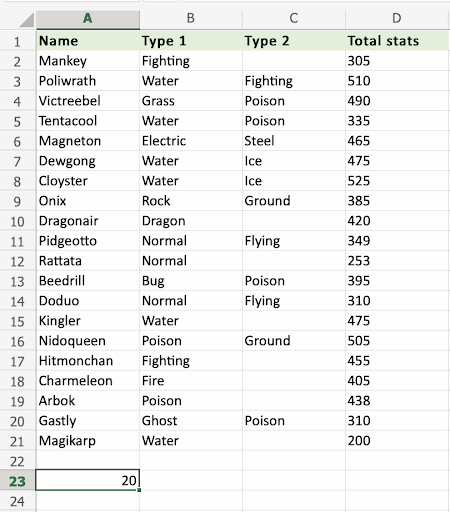Select Magikarp's total stats 200
This screenshot has width=450, height=512.
(397, 441)
